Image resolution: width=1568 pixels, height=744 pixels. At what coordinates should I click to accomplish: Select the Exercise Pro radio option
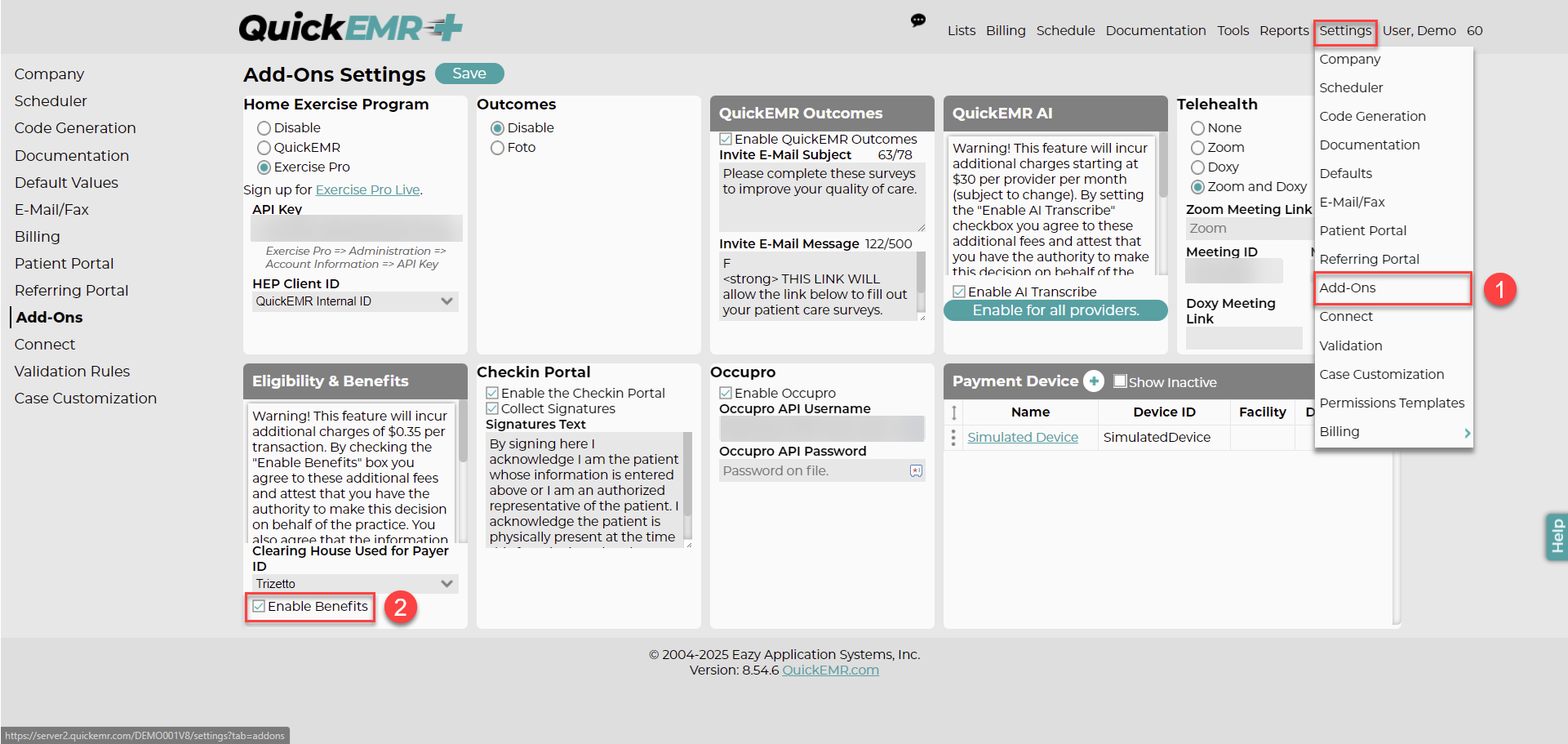[264, 167]
